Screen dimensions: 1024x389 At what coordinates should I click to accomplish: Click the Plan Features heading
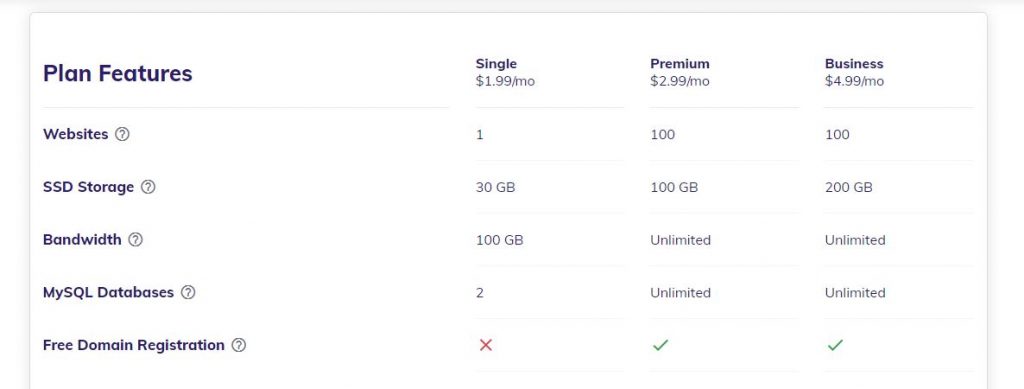[x=118, y=74]
